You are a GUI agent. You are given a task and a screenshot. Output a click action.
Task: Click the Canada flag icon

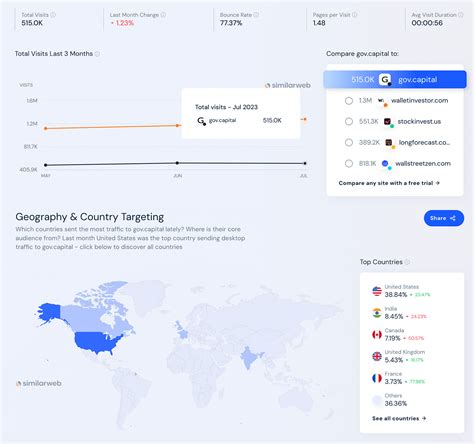377,335
